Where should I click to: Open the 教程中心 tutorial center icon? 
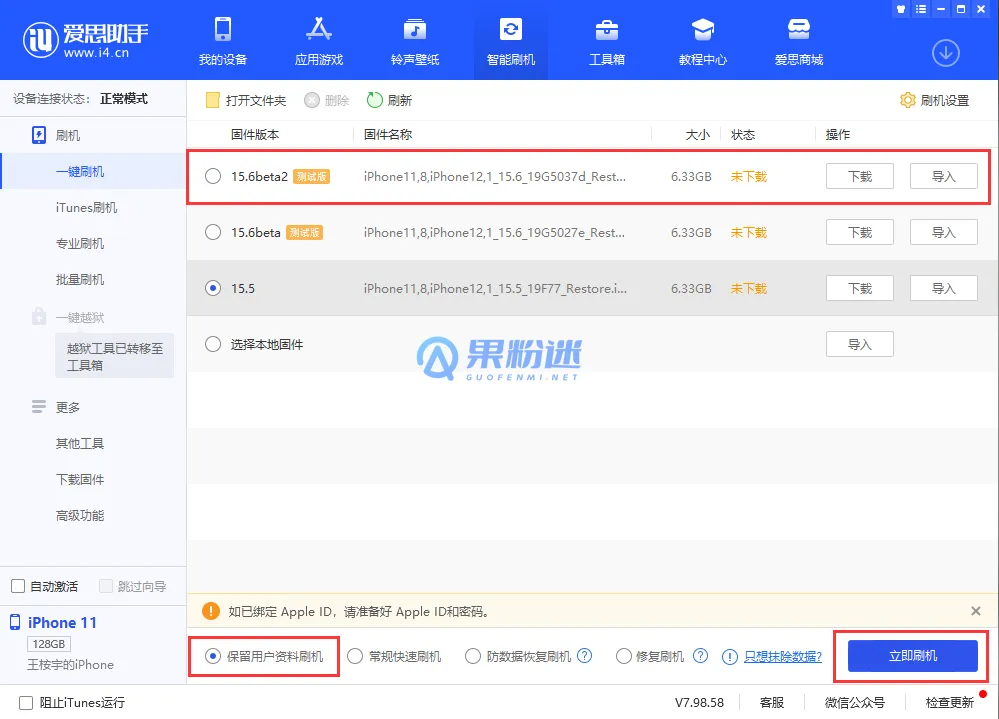702,29
